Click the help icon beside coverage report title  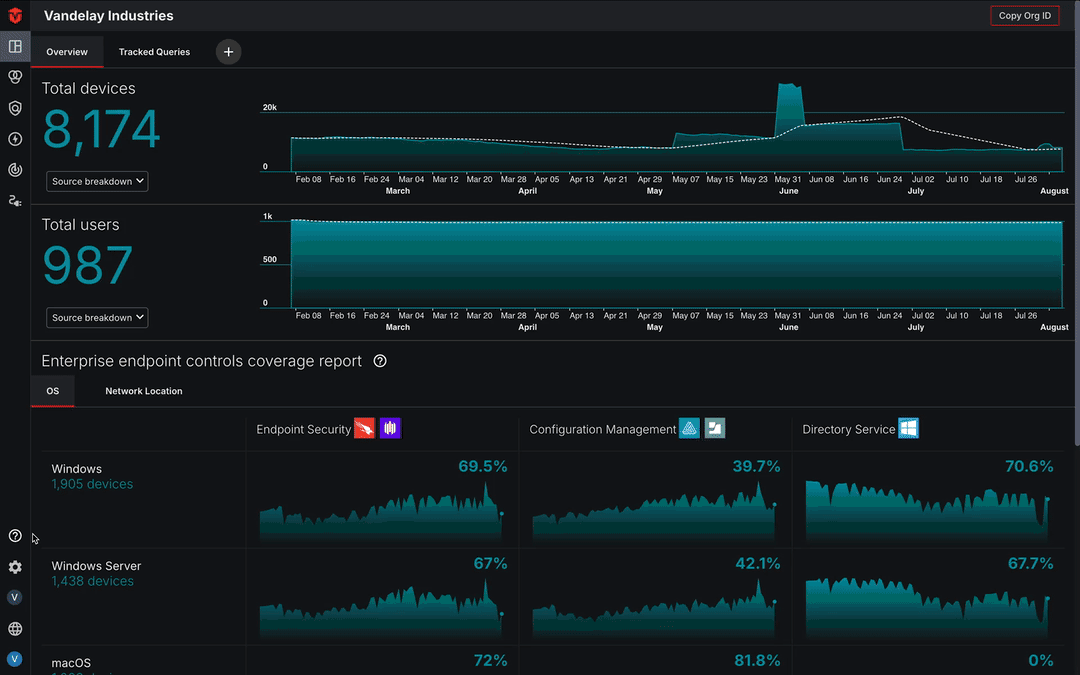coord(380,361)
